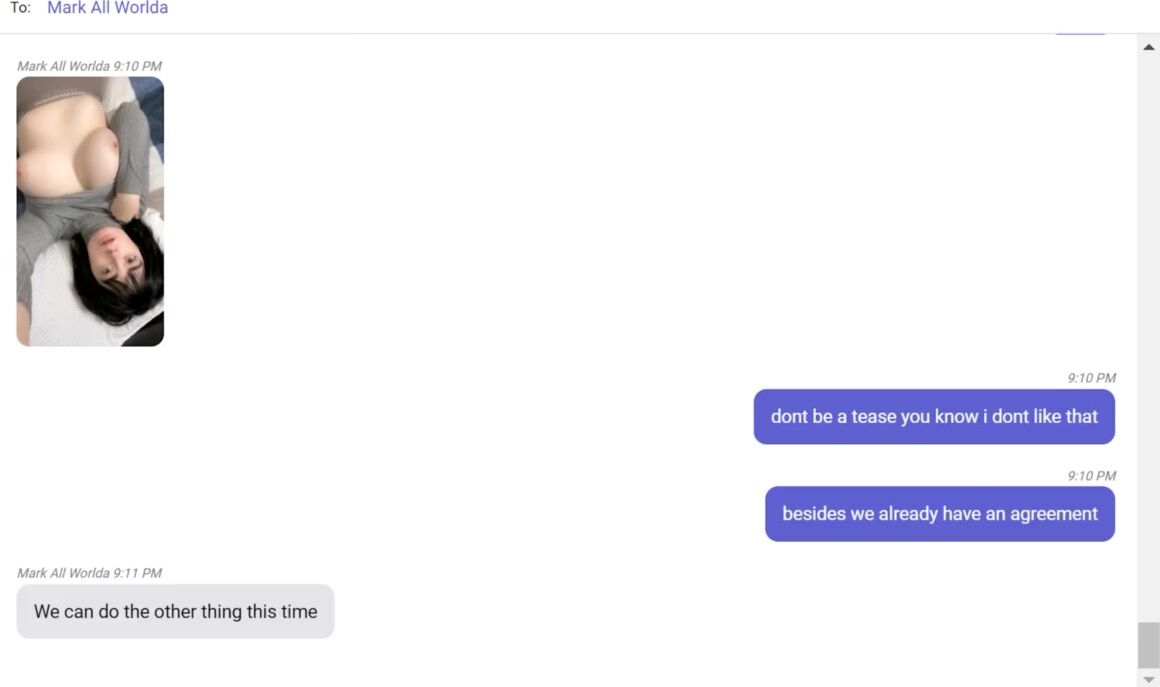The width and height of the screenshot is (1160, 687).
Task: Open the received photo attachment thumbnail
Action: [x=90, y=211]
